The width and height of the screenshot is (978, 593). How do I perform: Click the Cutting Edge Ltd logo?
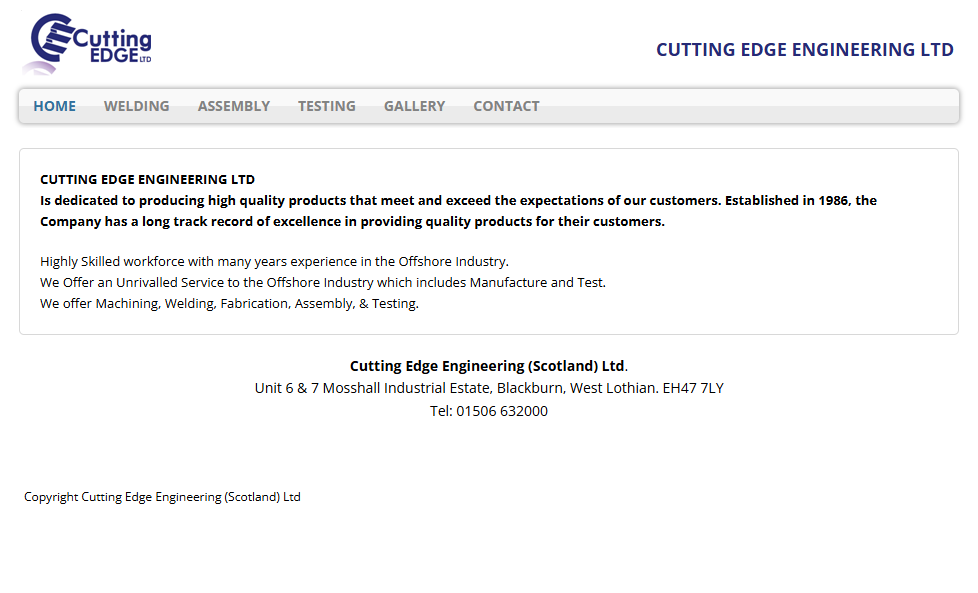90,43
